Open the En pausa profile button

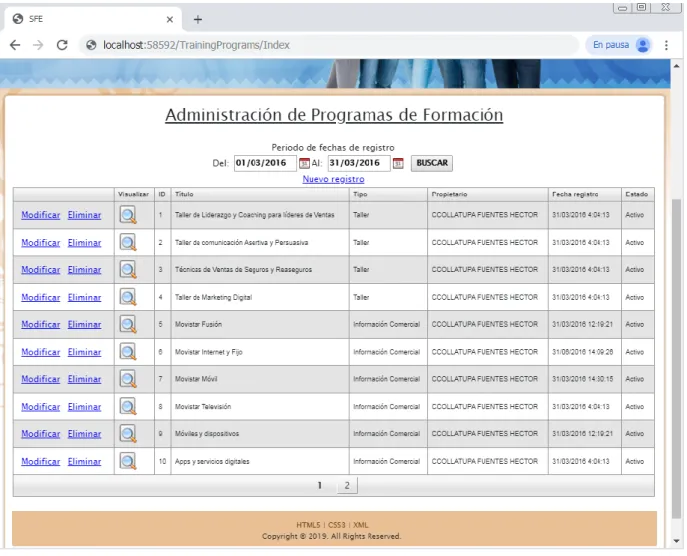coord(619,45)
